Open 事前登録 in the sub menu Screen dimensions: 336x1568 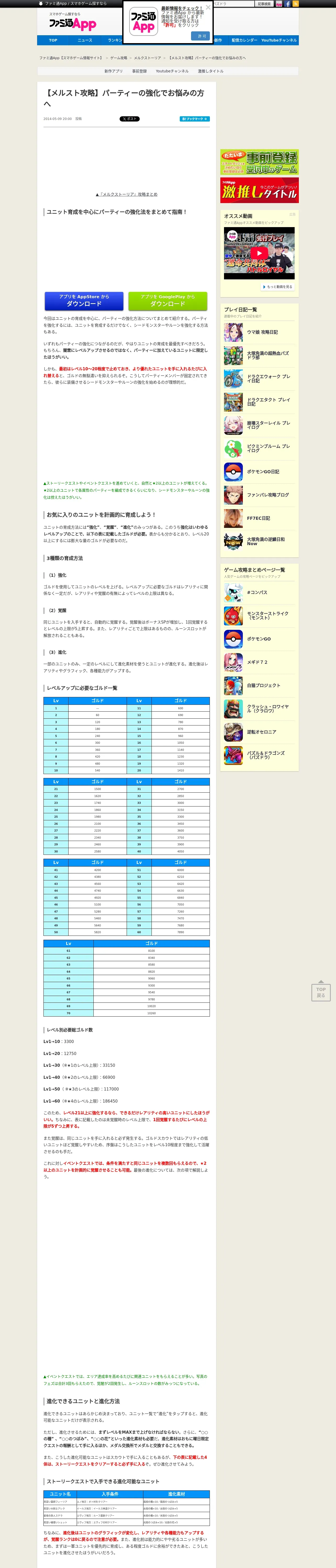coord(140,71)
